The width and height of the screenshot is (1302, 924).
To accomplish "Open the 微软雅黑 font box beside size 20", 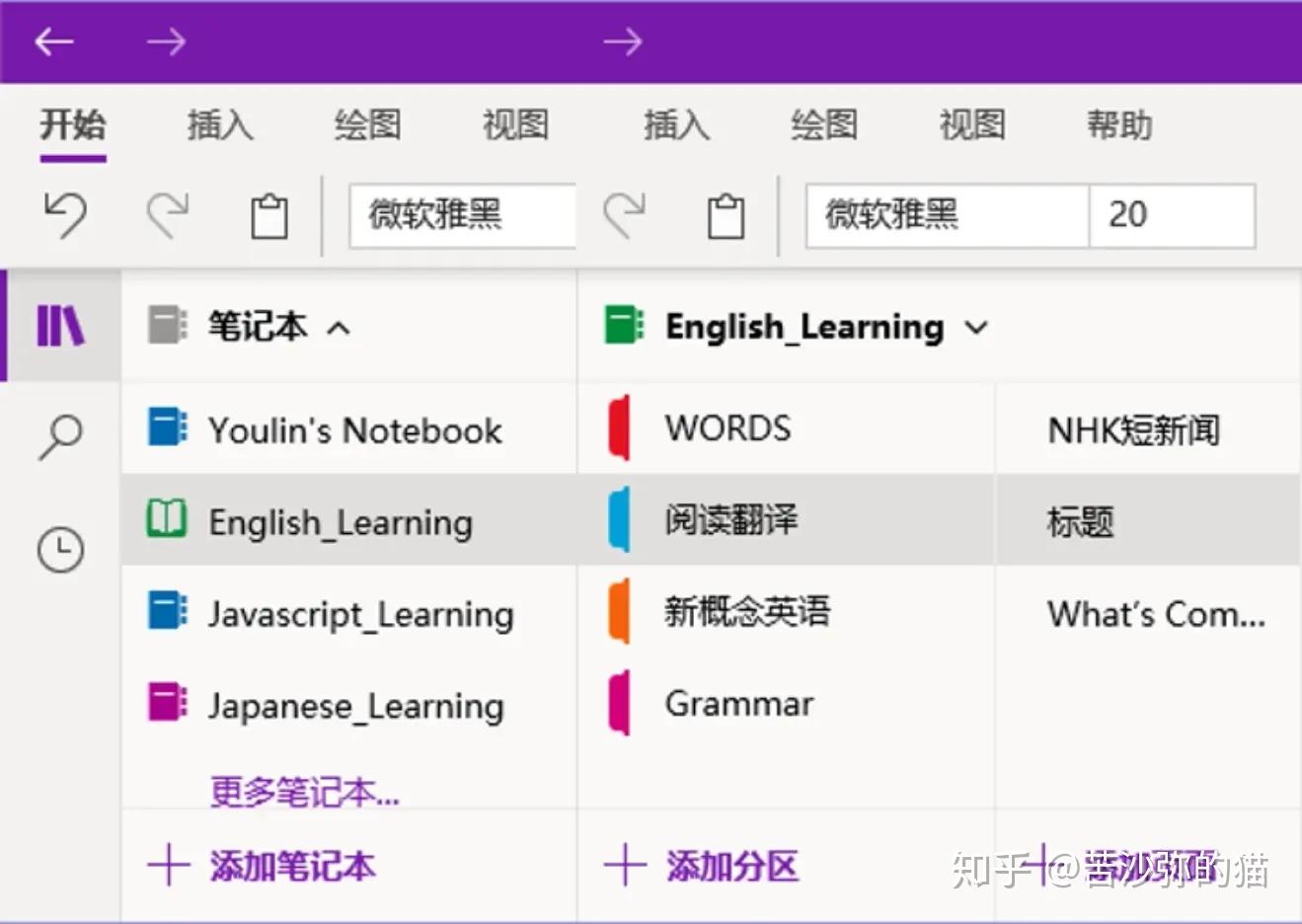I will click(948, 215).
